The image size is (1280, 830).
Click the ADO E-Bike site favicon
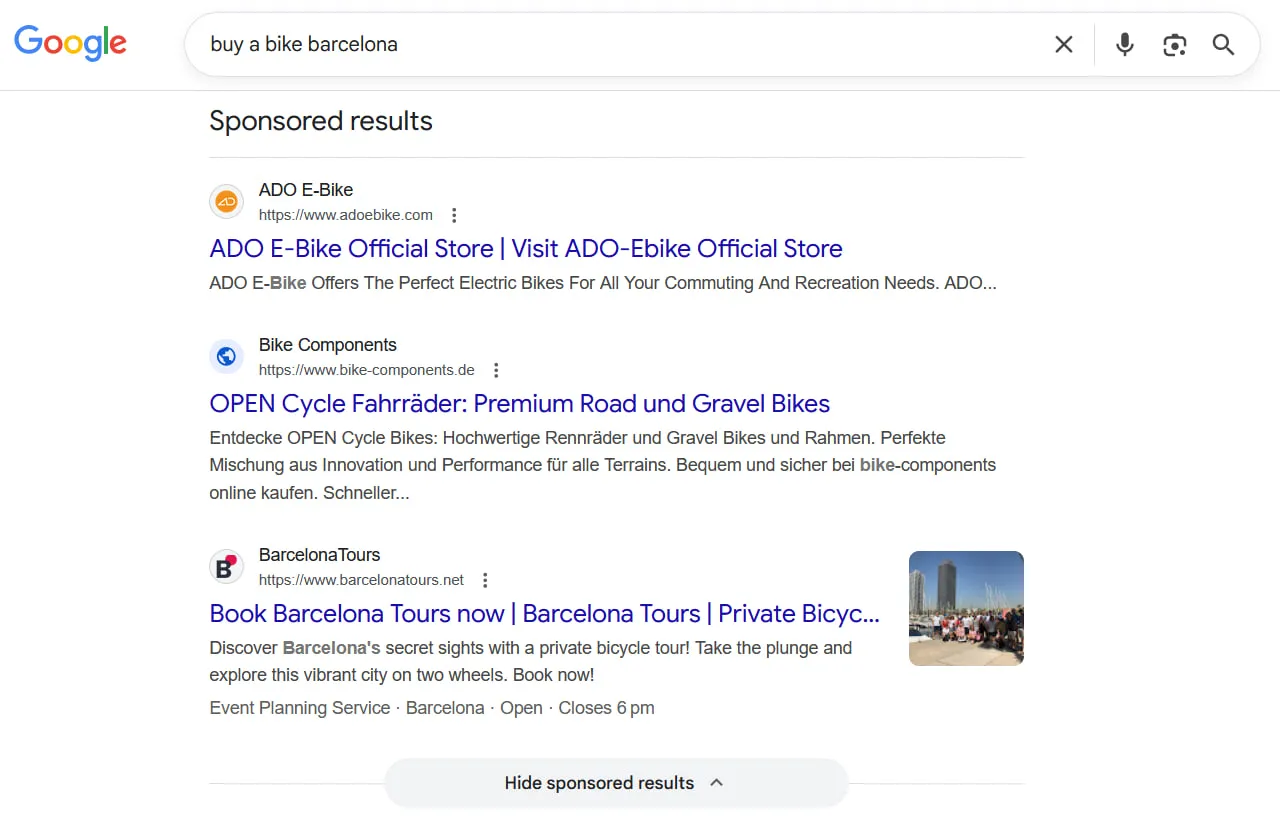click(226, 201)
